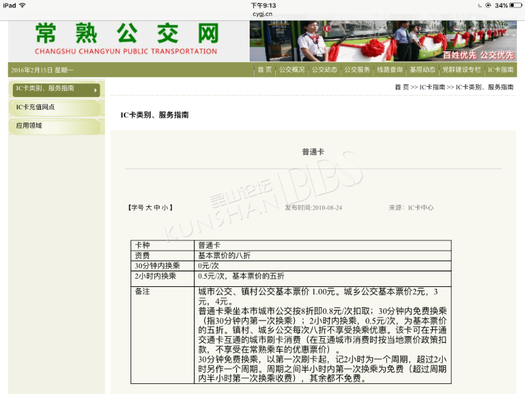The image size is (525, 394).
Task: Set font size to 小 (small)
Action: 165,208
